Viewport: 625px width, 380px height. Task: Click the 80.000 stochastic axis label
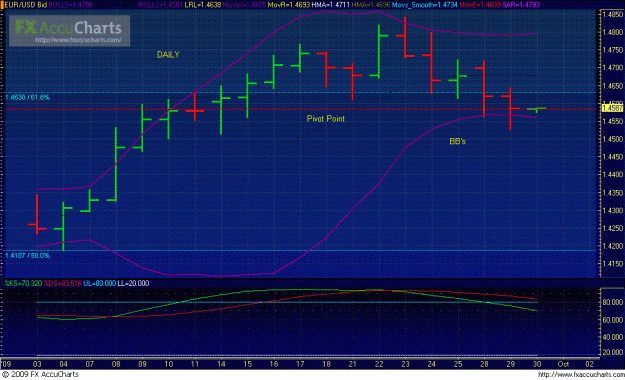point(613,302)
